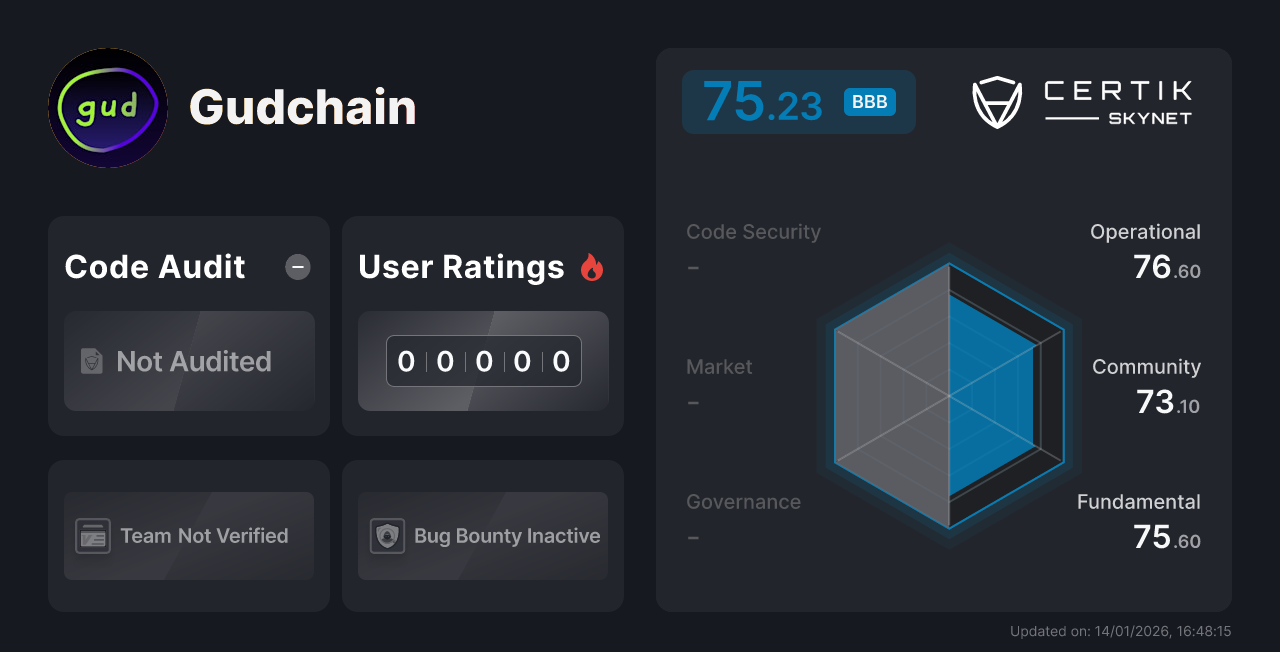Click the 75.23 score progress display
This screenshot has width=1280, height=652.
798,101
